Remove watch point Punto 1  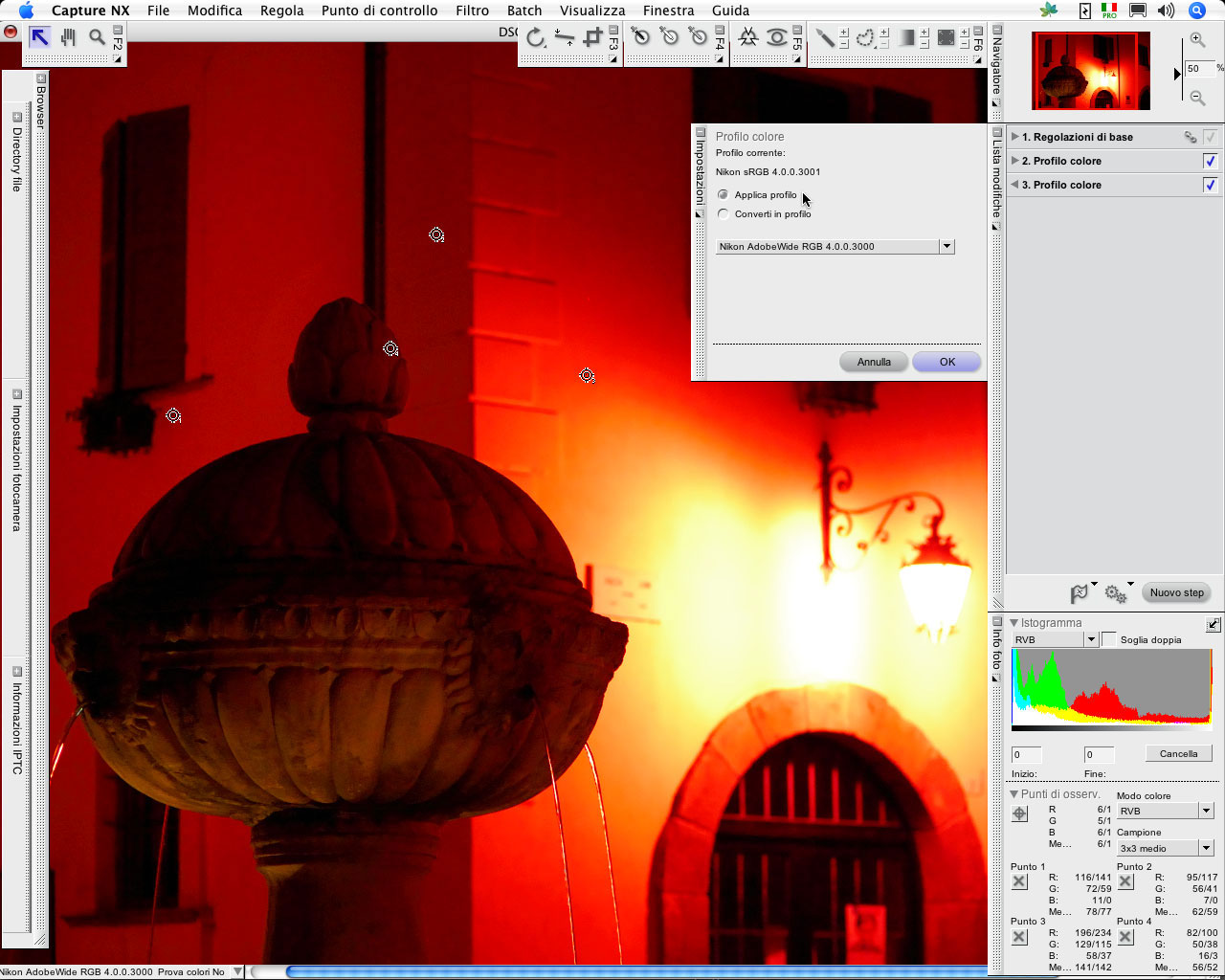[1019, 881]
